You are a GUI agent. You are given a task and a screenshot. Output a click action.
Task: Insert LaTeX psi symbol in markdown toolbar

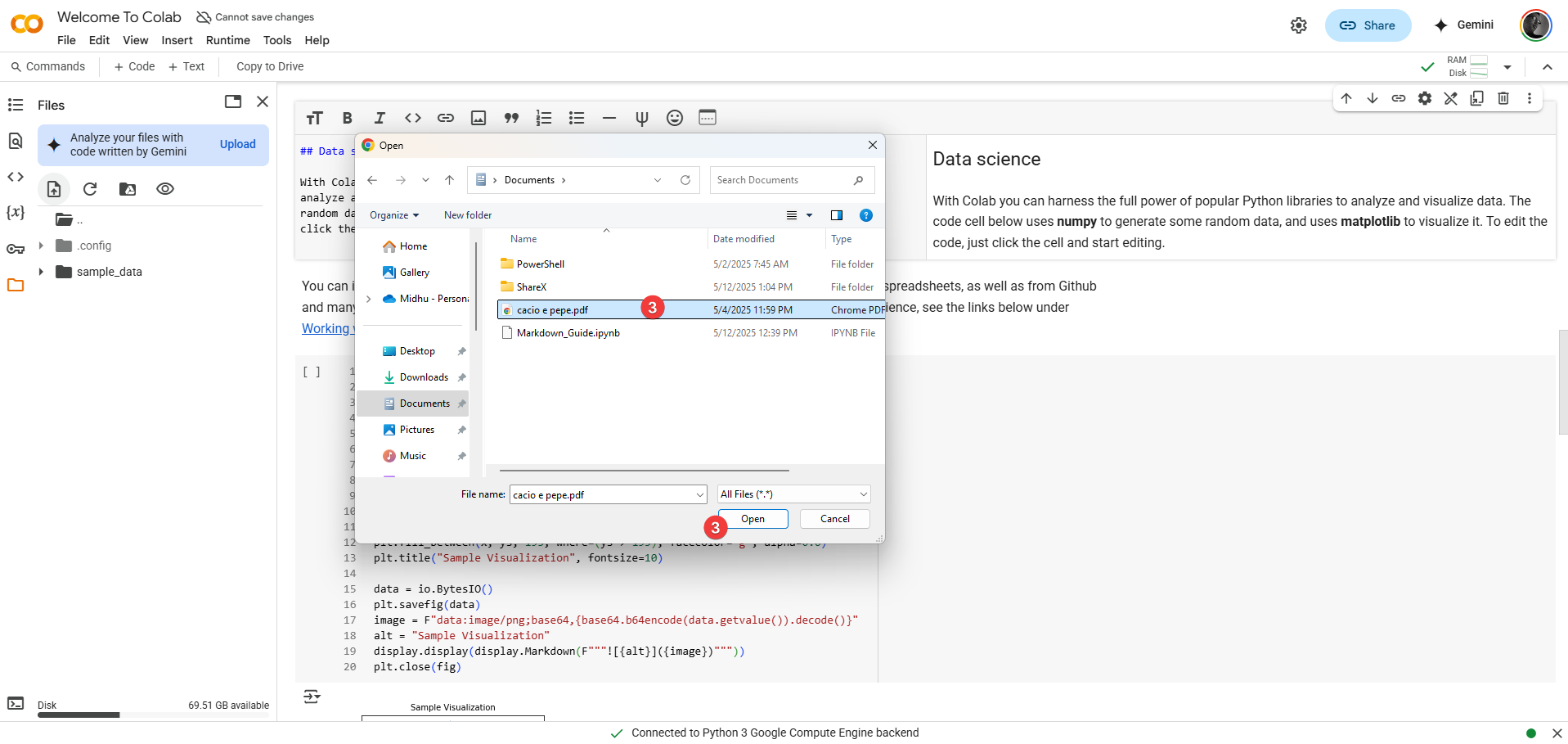click(x=642, y=118)
